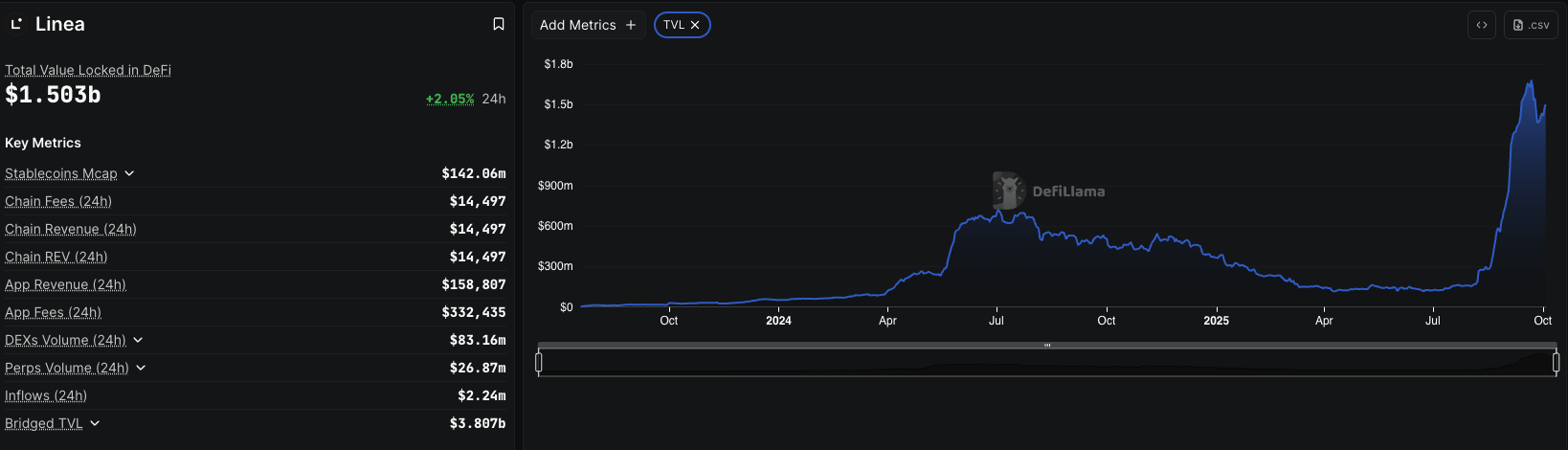Image resolution: width=1568 pixels, height=450 pixels.
Task: Click the +2.05% 24h change value
Action: [450, 99]
